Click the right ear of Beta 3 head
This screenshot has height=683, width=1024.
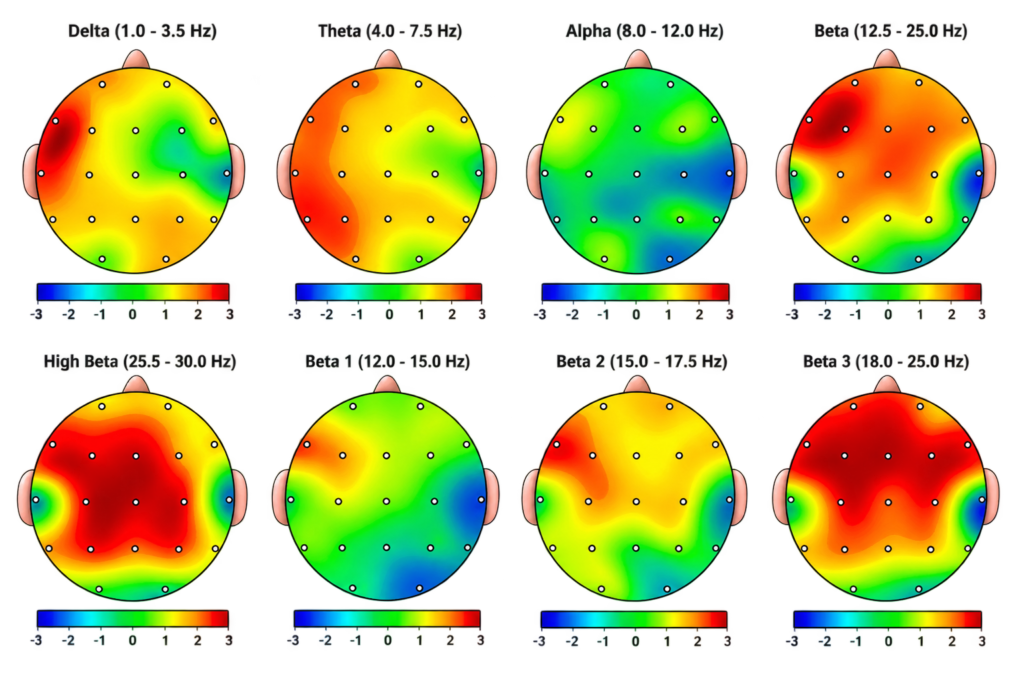[x=991, y=496]
